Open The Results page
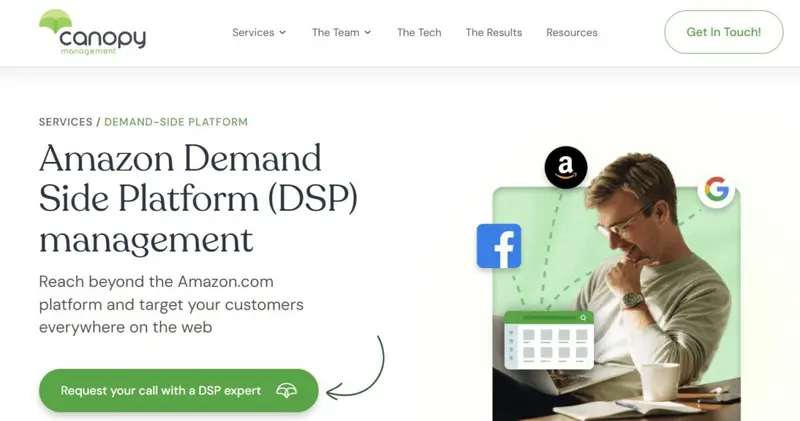Viewport: 800px width, 421px height. point(493,33)
